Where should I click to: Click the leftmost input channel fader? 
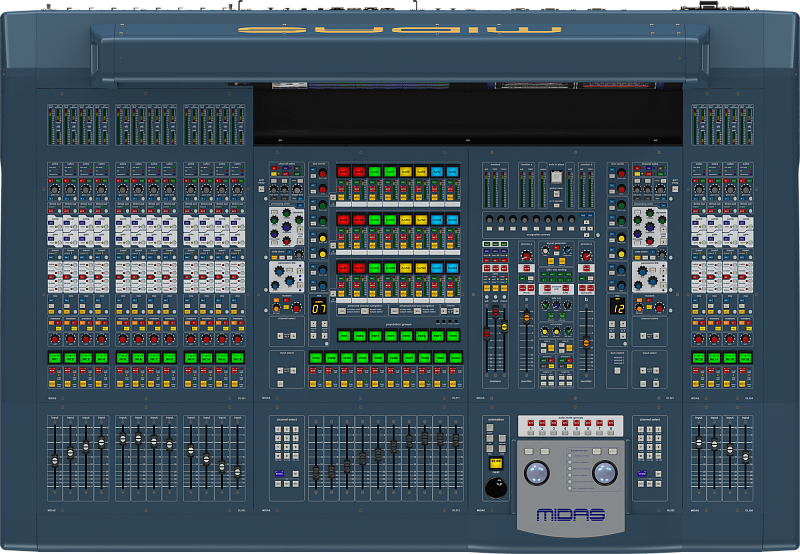(55, 459)
